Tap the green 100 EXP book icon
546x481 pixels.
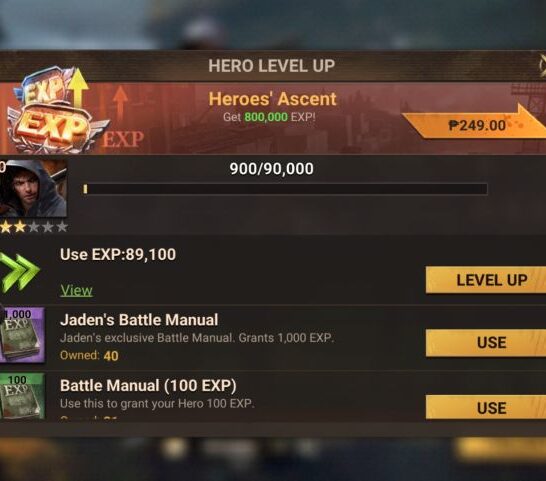[x=22, y=396]
